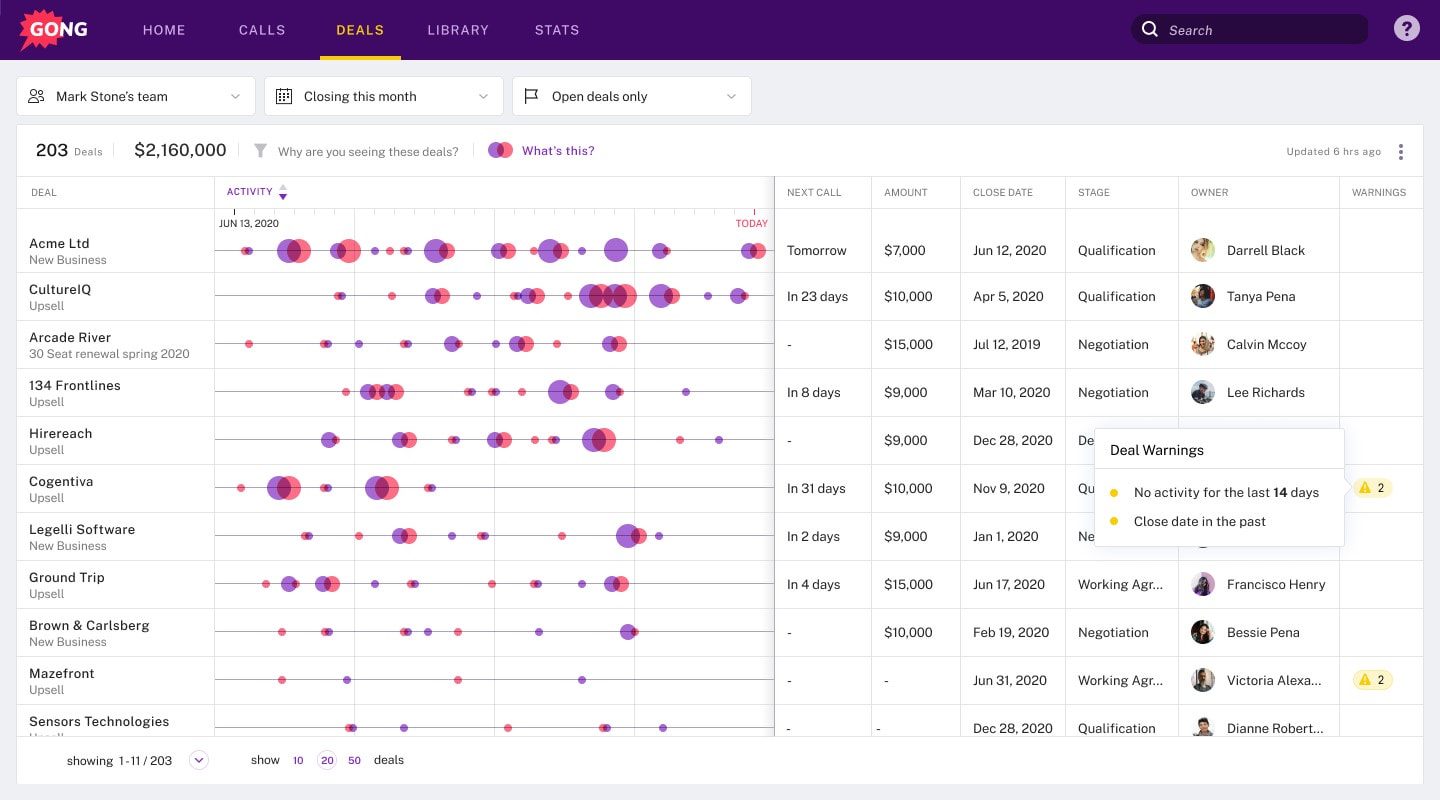The width and height of the screenshot is (1440, 800).
Task: Click the team icon beside Mark Stone's team
Action: coord(36,95)
